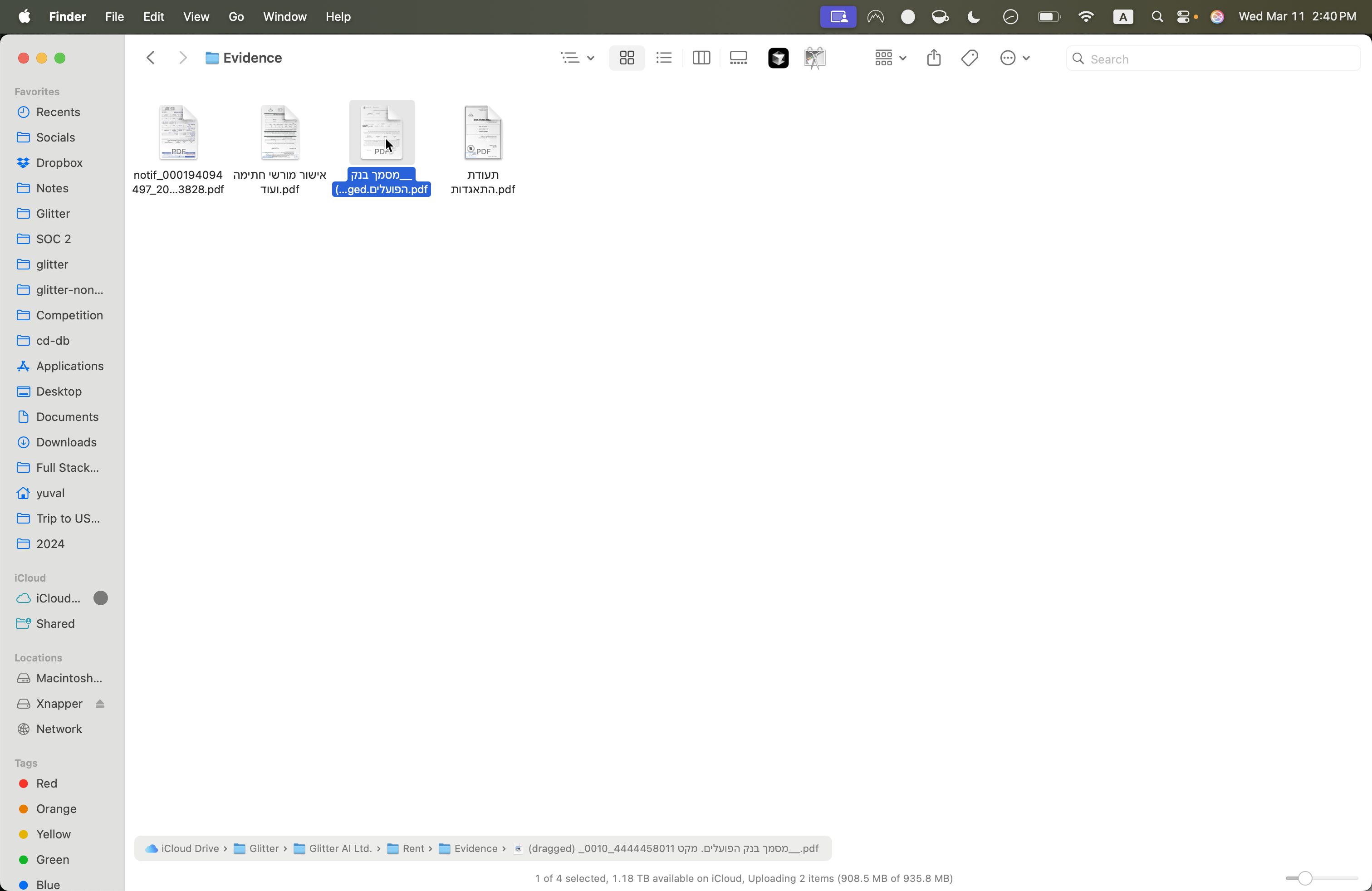Eject the Xnapper volume
The image size is (1372, 891).
coord(100,704)
